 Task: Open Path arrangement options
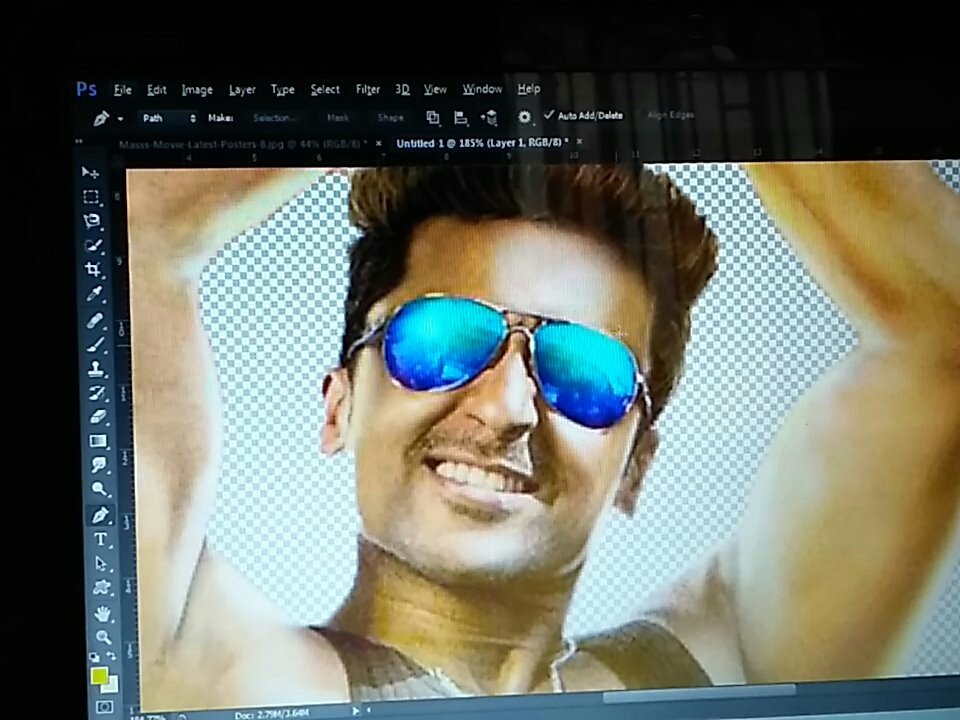pyautogui.click(x=489, y=118)
